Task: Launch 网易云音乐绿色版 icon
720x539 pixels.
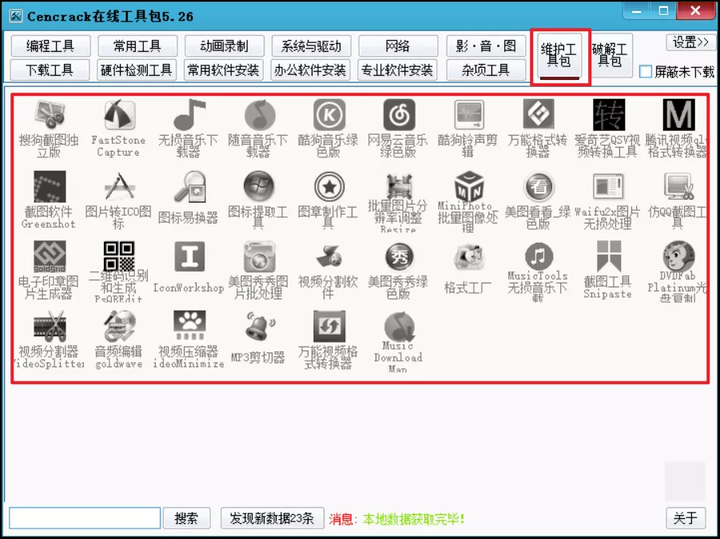Action: pos(398,115)
